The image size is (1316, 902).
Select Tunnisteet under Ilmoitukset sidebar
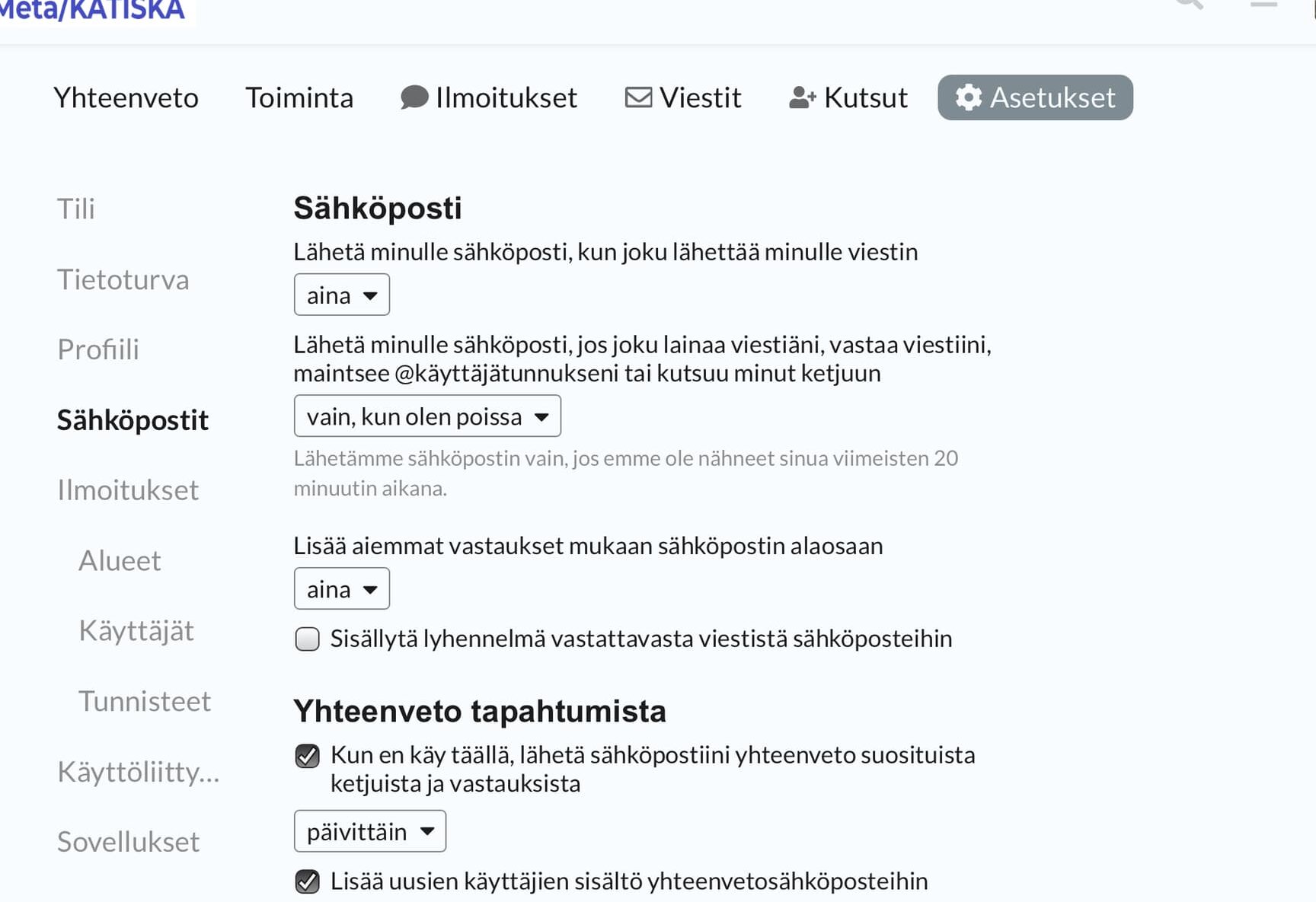(145, 701)
